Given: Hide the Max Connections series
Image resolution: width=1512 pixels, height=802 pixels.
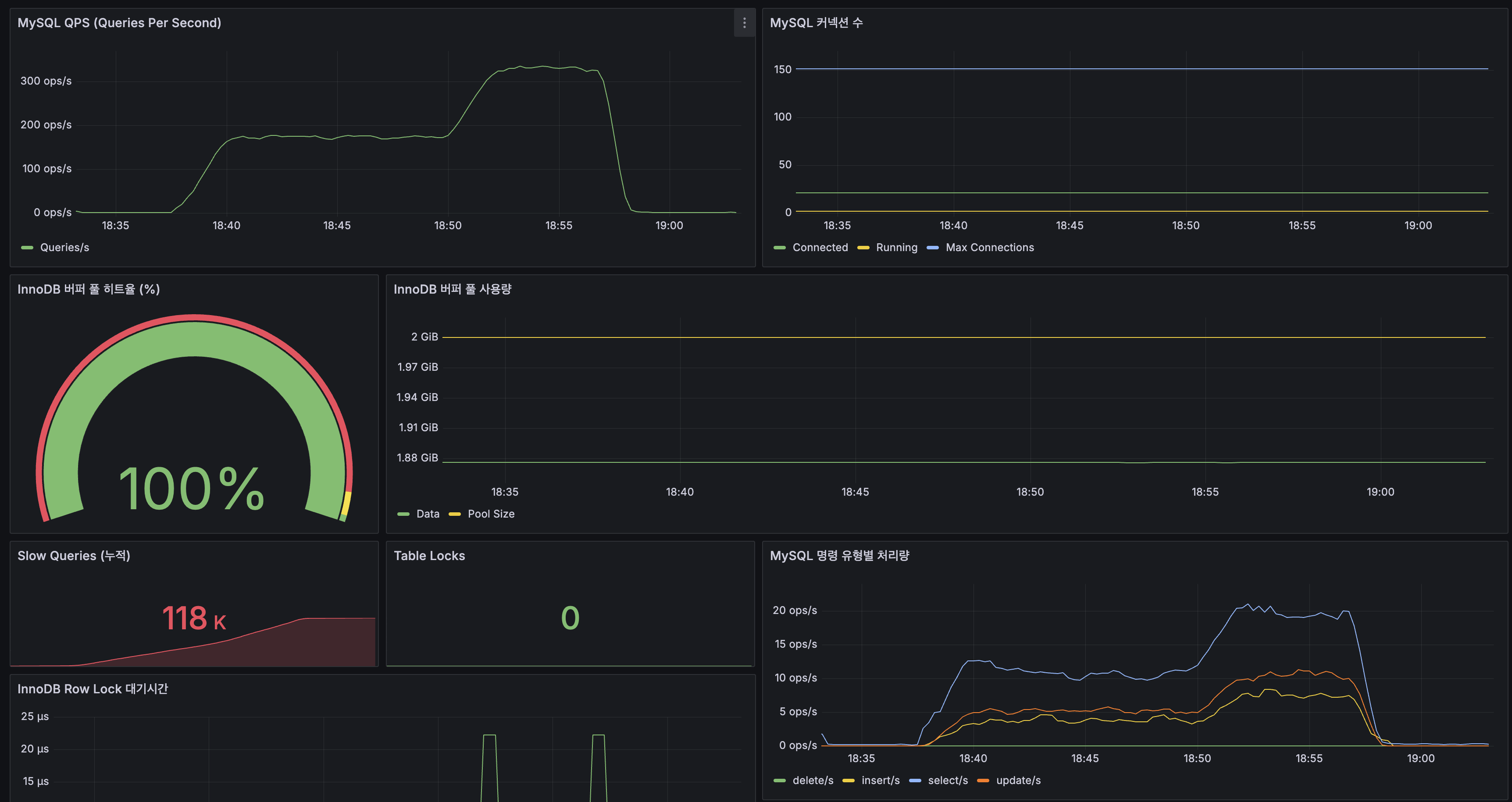Looking at the screenshot, I should point(990,247).
